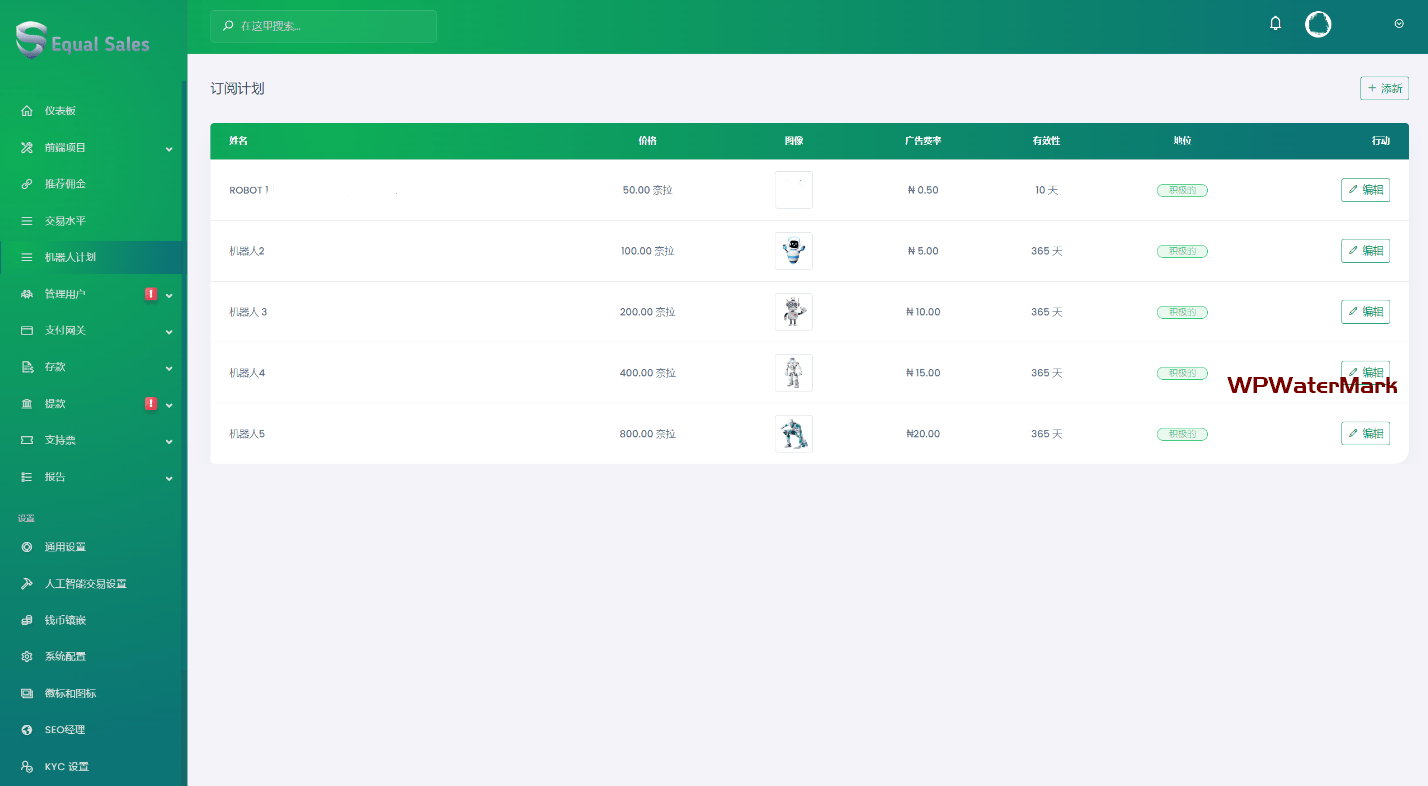1428x786 pixels.
Task: Click the search input field
Action: coord(323,26)
